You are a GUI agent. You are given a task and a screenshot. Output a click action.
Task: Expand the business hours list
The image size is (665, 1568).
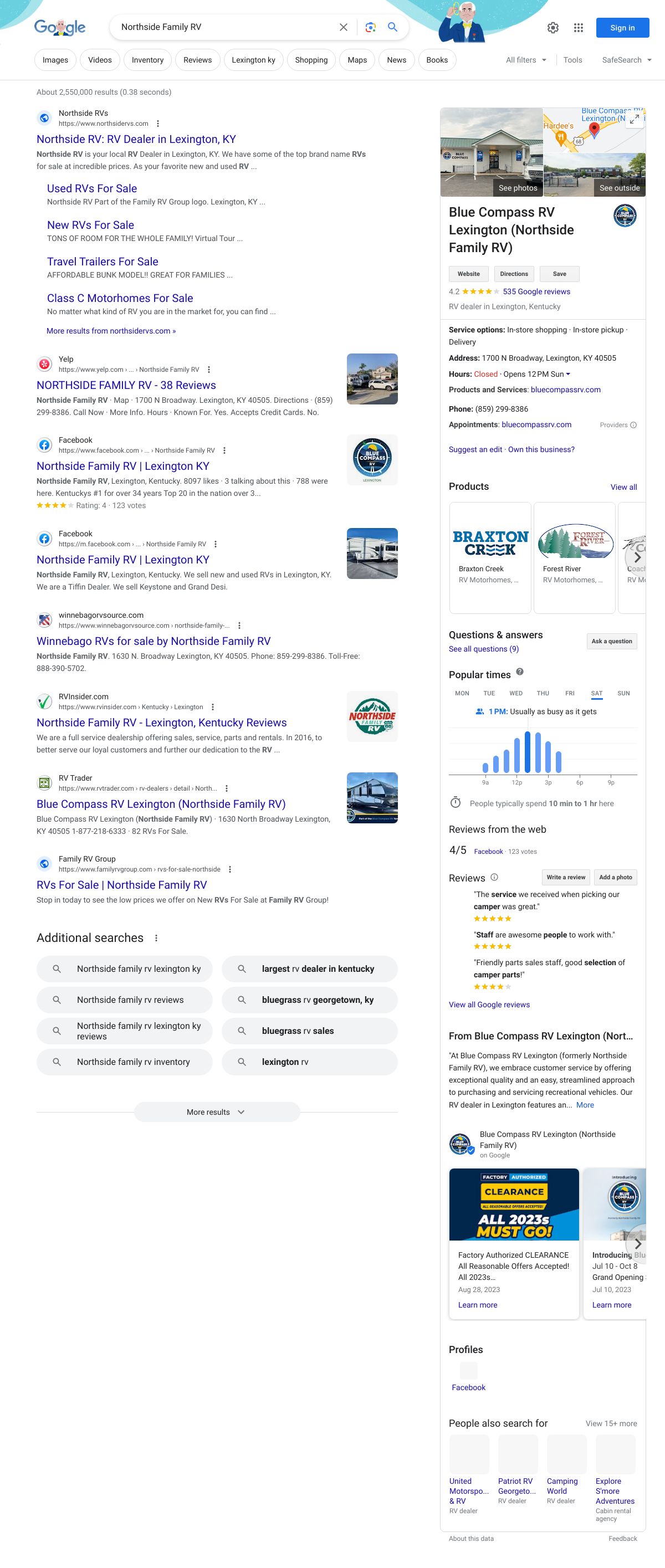pos(568,375)
